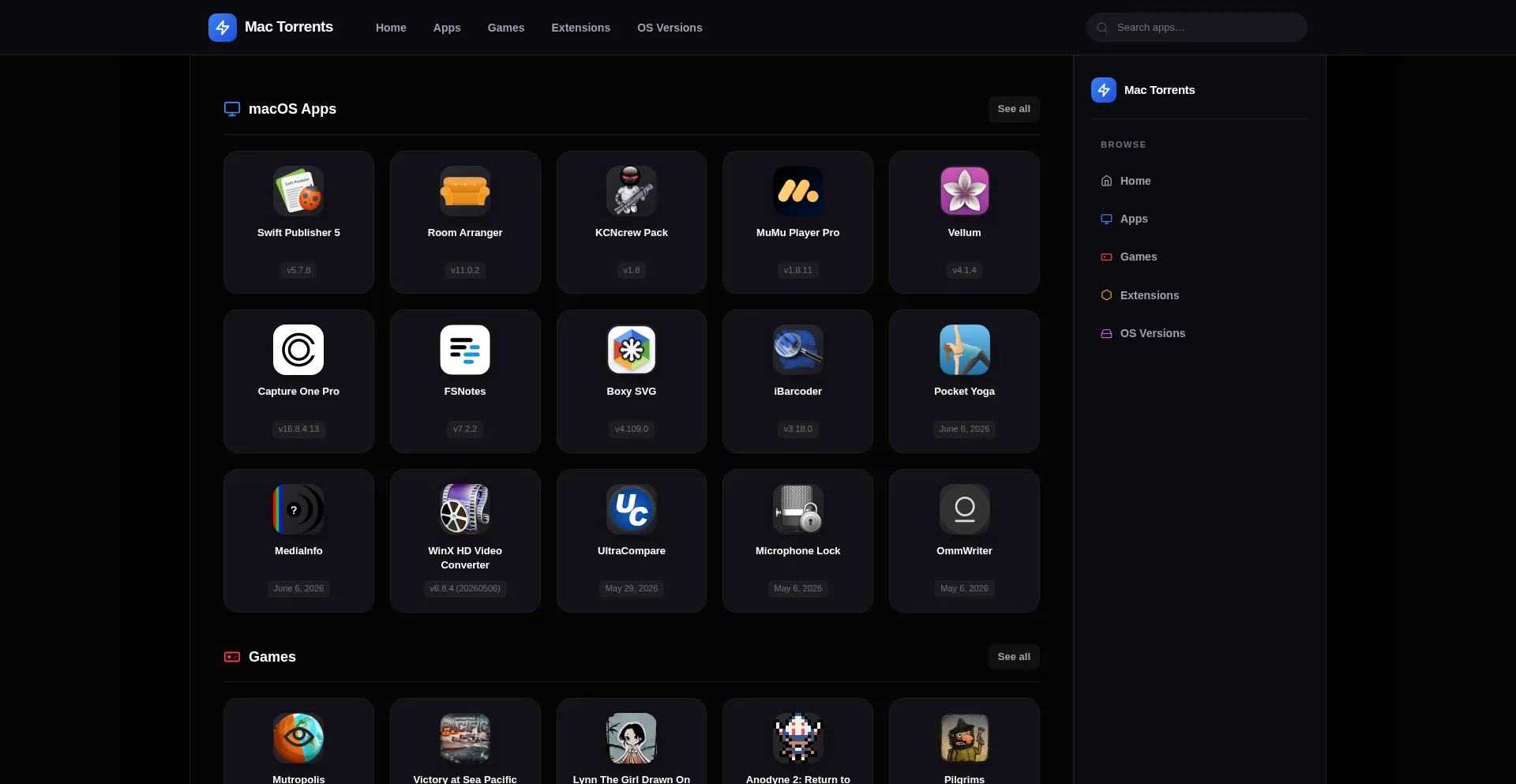Image resolution: width=1516 pixels, height=784 pixels.
Task: Click the UltraCompare UC icon
Action: point(632,509)
